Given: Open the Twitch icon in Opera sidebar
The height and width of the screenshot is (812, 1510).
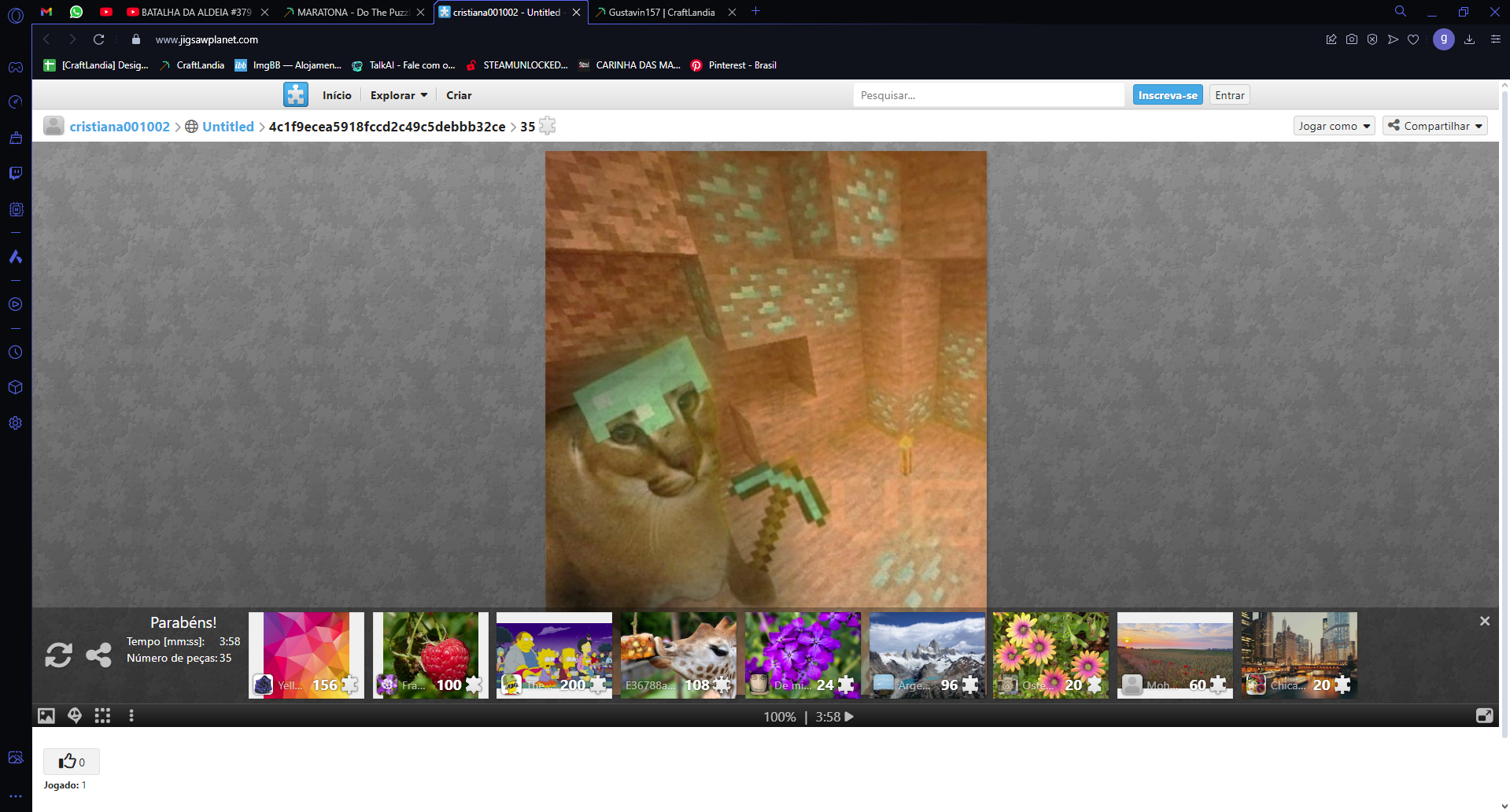Looking at the screenshot, I should pos(16,173).
